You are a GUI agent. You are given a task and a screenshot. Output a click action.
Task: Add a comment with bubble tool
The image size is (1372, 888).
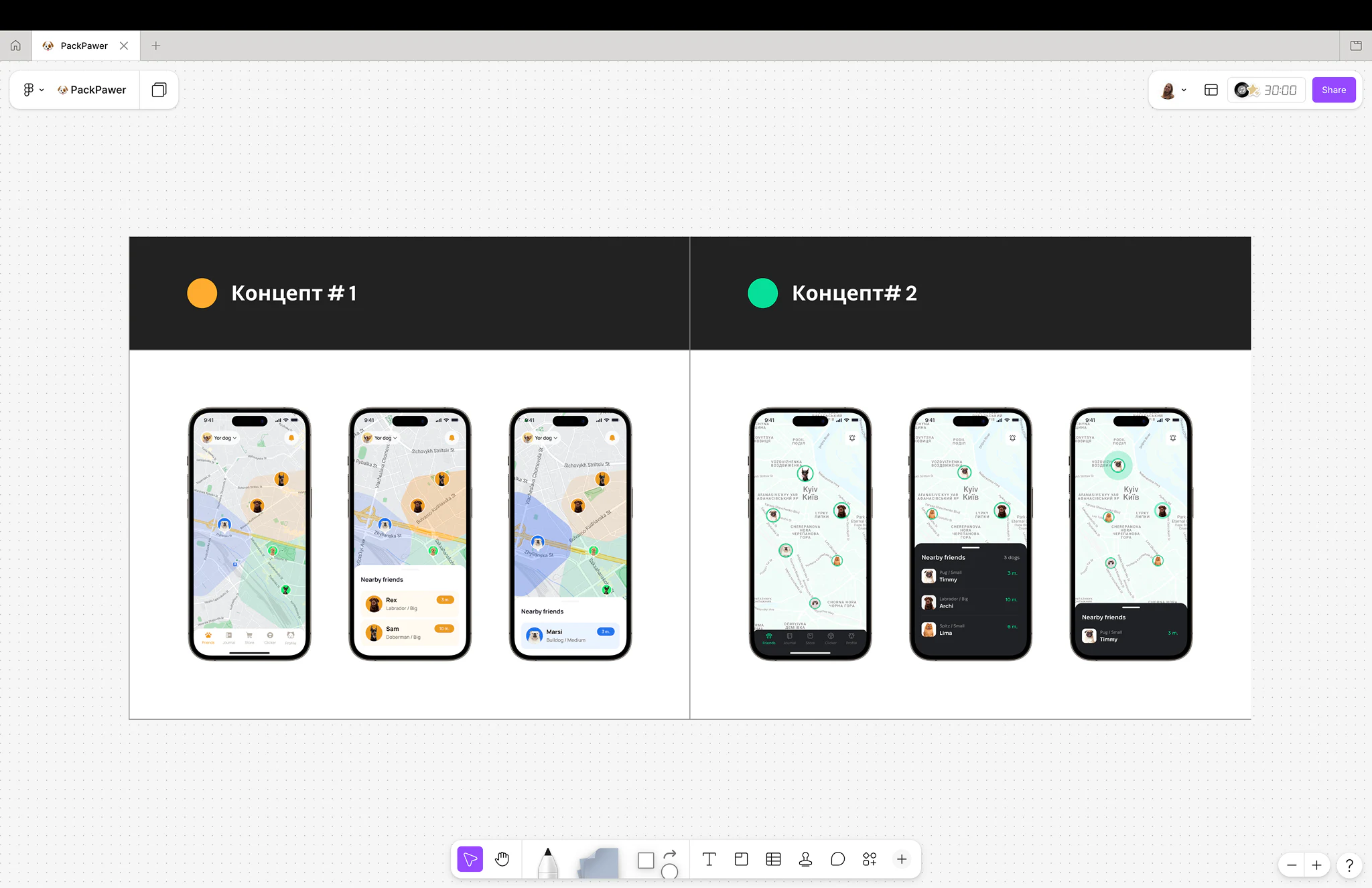click(837, 859)
